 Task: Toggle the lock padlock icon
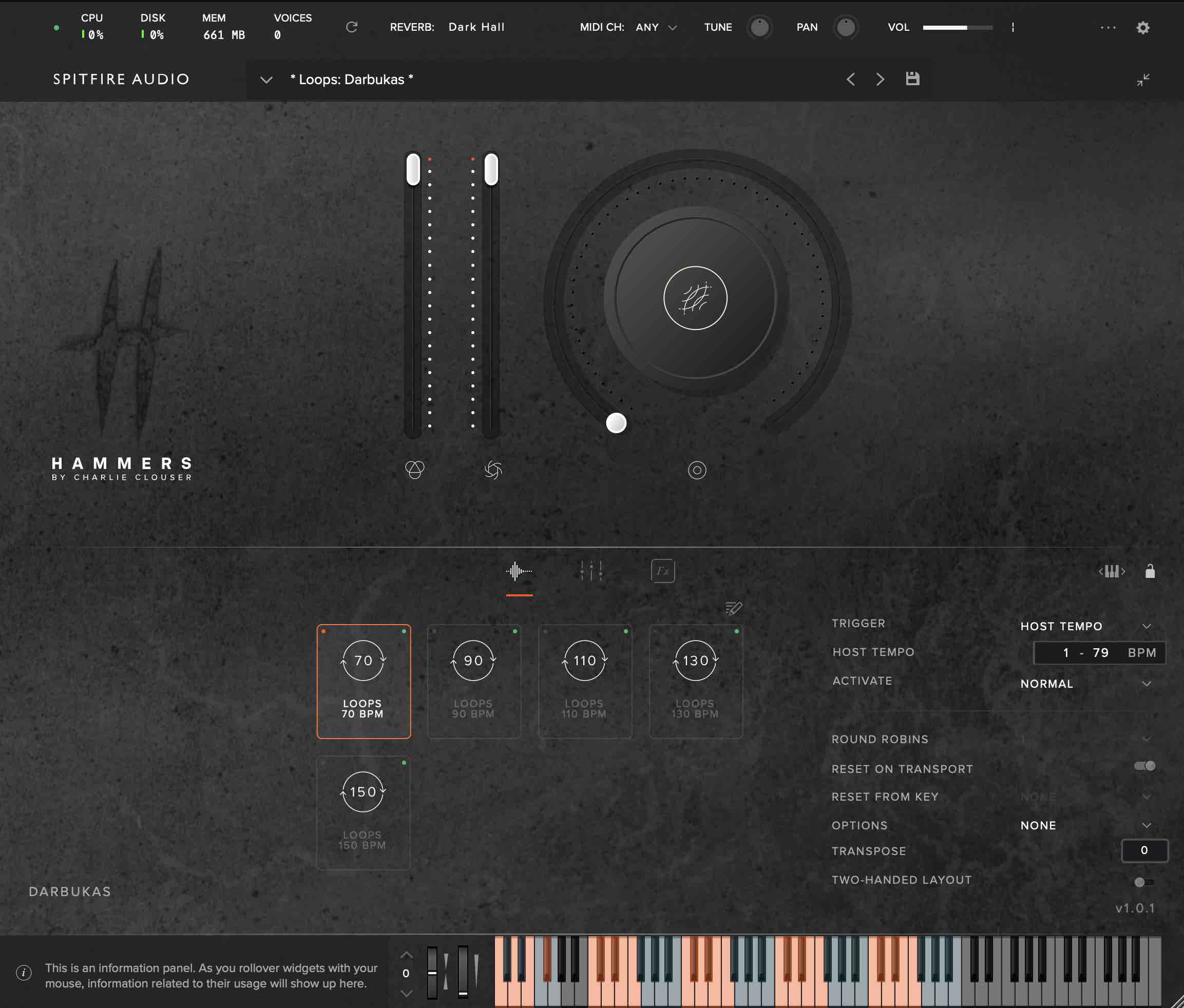coord(1150,571)
